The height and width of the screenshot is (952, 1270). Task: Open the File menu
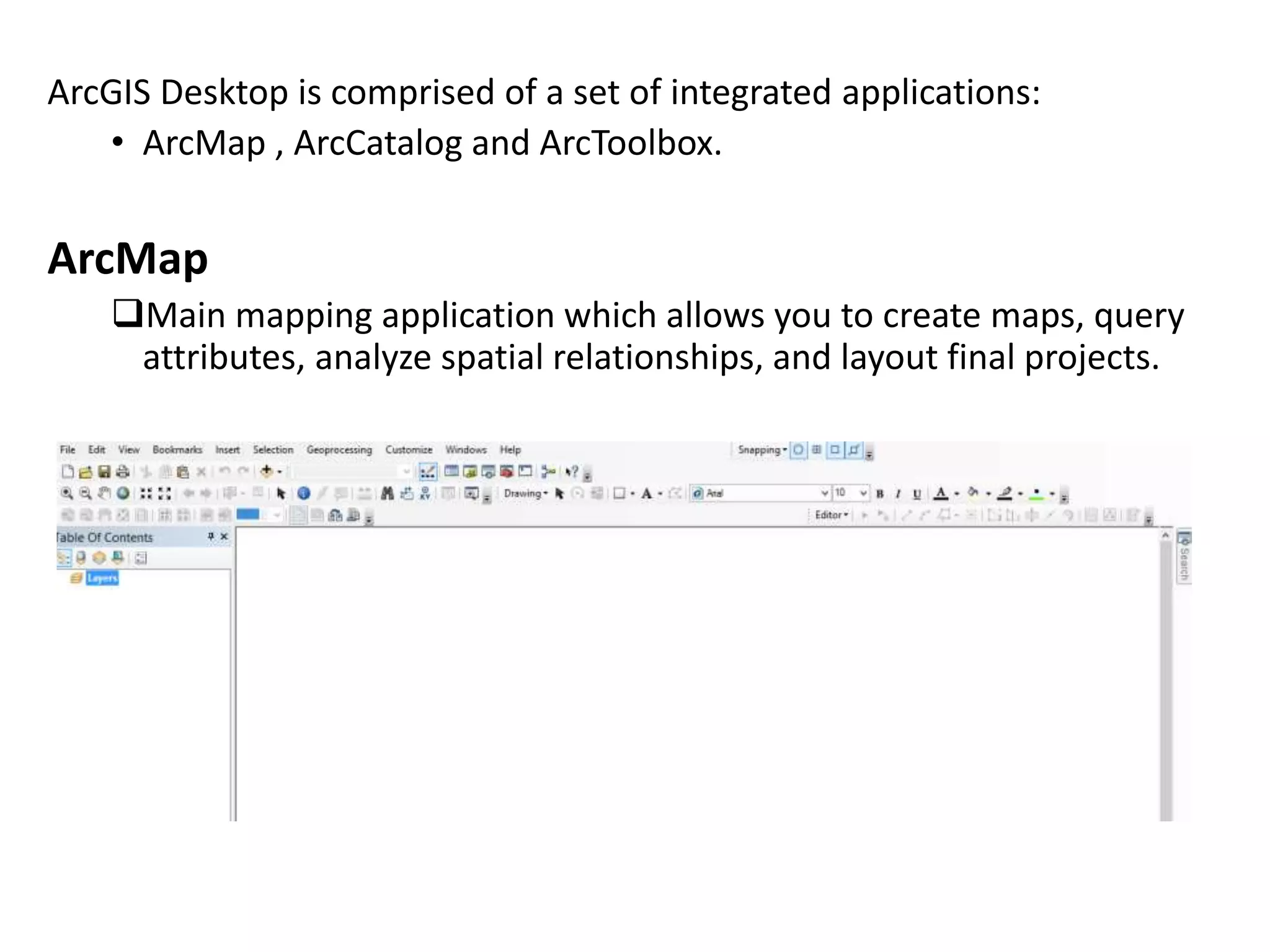(x=68, y=449)
